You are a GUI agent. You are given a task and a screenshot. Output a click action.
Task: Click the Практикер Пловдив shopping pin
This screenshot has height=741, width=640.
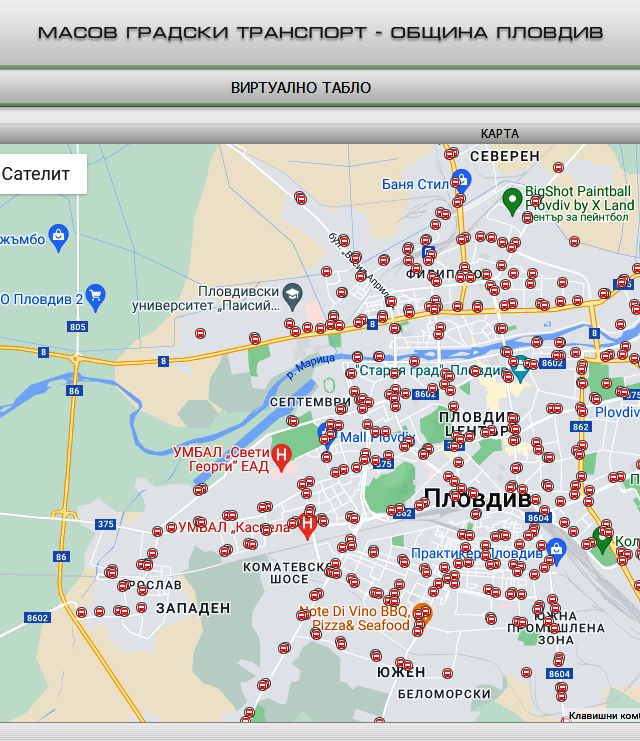(x=556, y=552)
